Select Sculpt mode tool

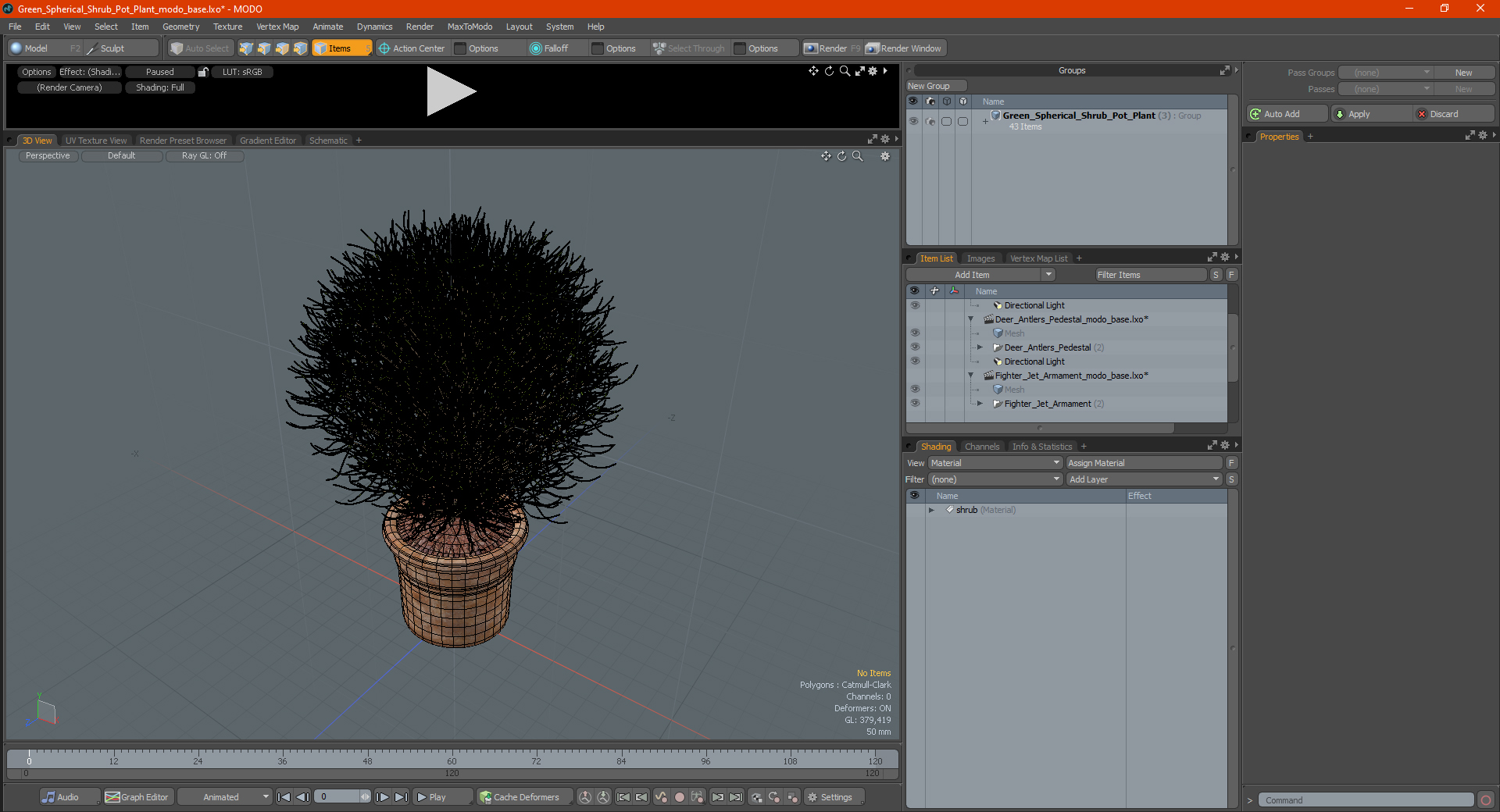pyautogui.click(x=120, y=48)
